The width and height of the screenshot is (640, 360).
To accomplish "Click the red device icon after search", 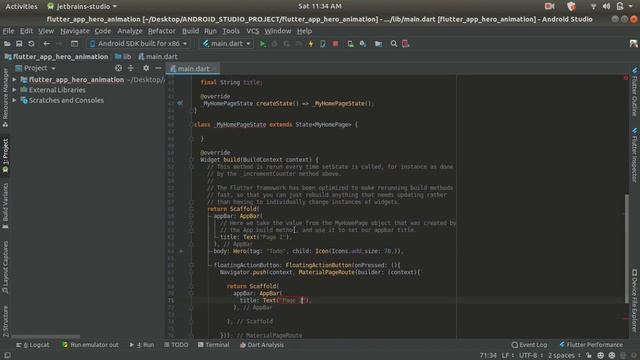I will click(405, 44).
